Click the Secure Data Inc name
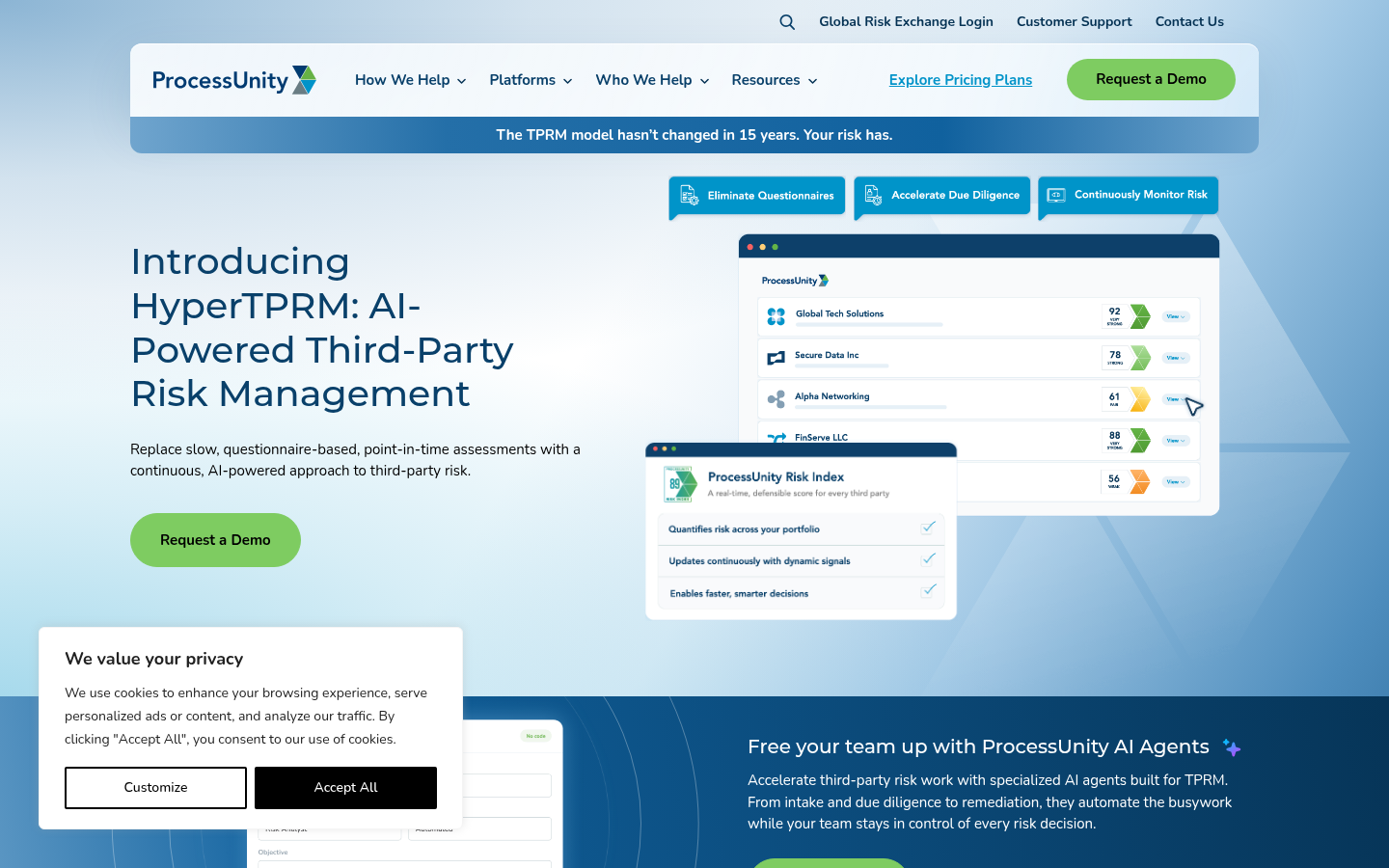The image size is (1389, 868). pyautogui.click(x=827, y=355)
